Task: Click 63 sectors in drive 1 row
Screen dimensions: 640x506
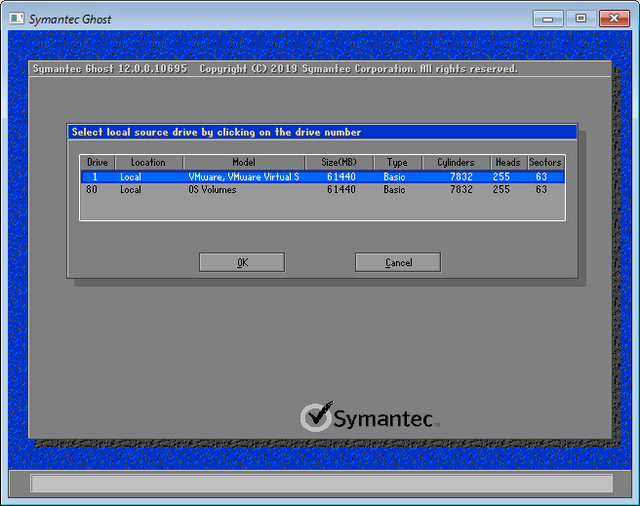Action: click(541, 177)
